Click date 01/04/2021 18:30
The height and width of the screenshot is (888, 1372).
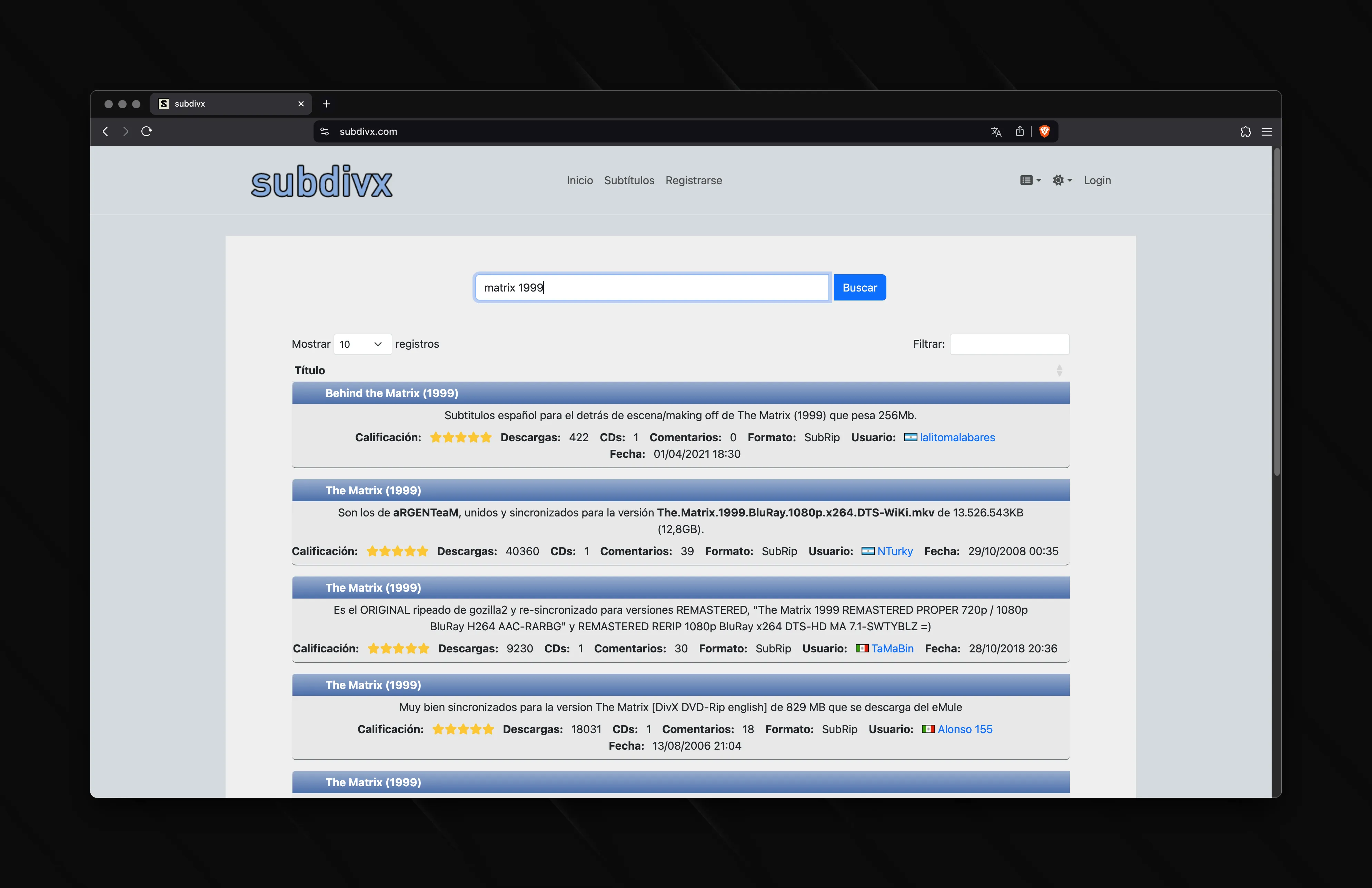point(697,454)
